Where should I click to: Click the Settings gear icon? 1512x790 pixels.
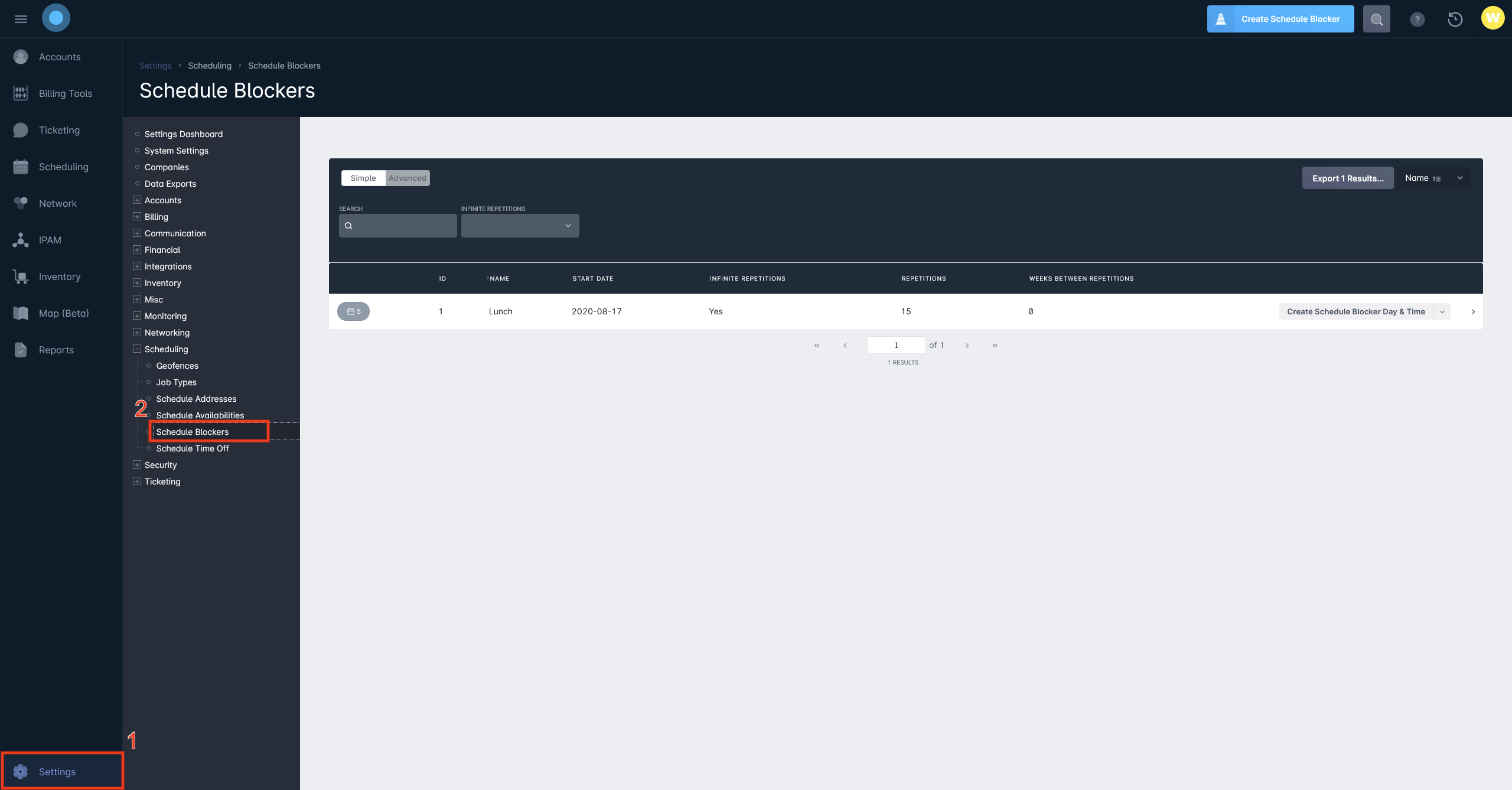pos(21,772)
